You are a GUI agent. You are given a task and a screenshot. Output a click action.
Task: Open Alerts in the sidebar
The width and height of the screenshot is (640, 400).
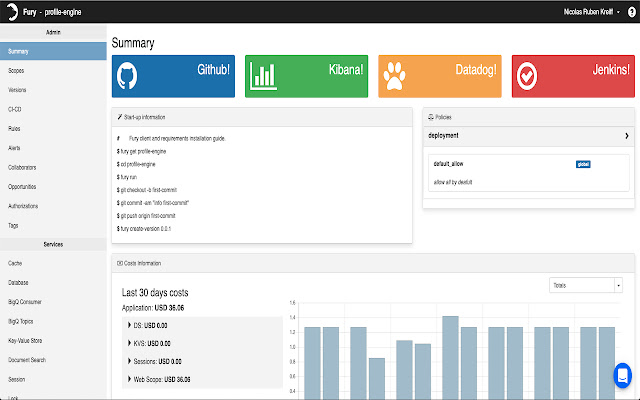(53, 148)
